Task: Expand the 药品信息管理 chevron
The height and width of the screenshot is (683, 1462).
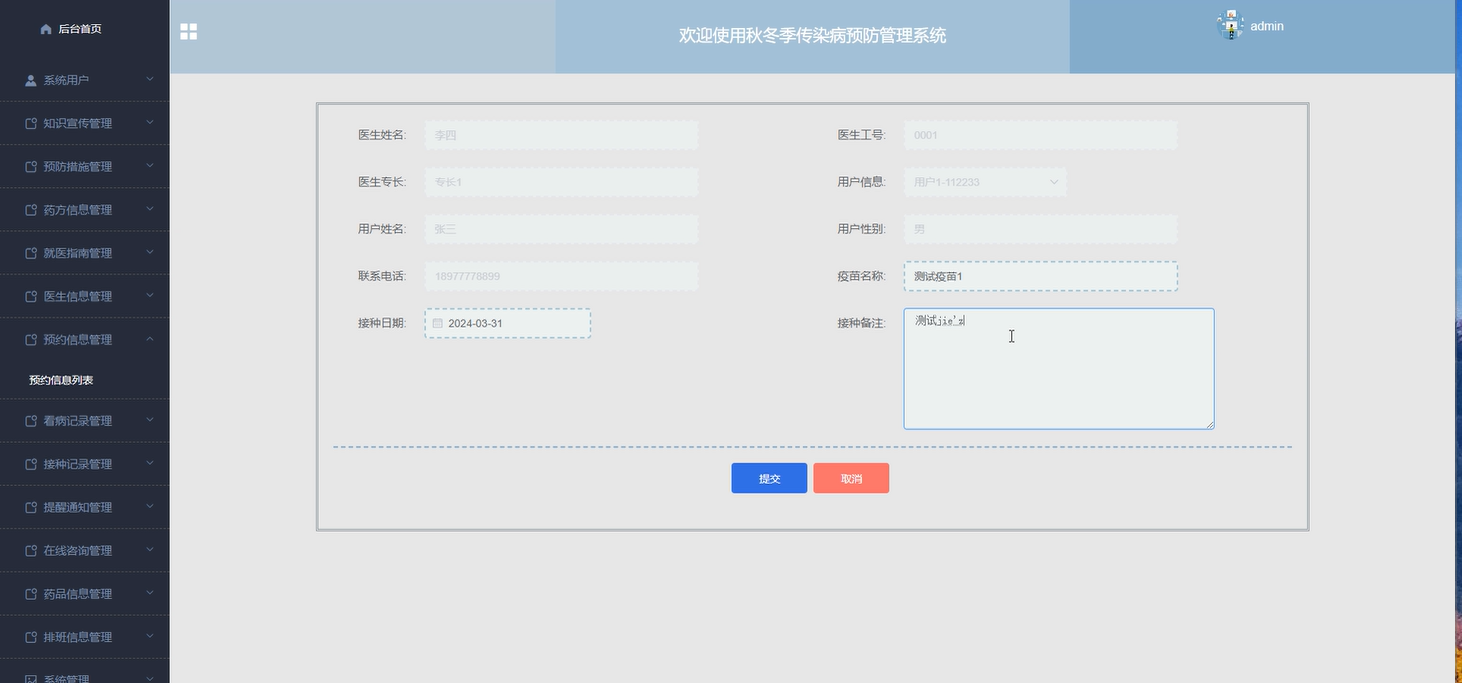Action: 150,593
